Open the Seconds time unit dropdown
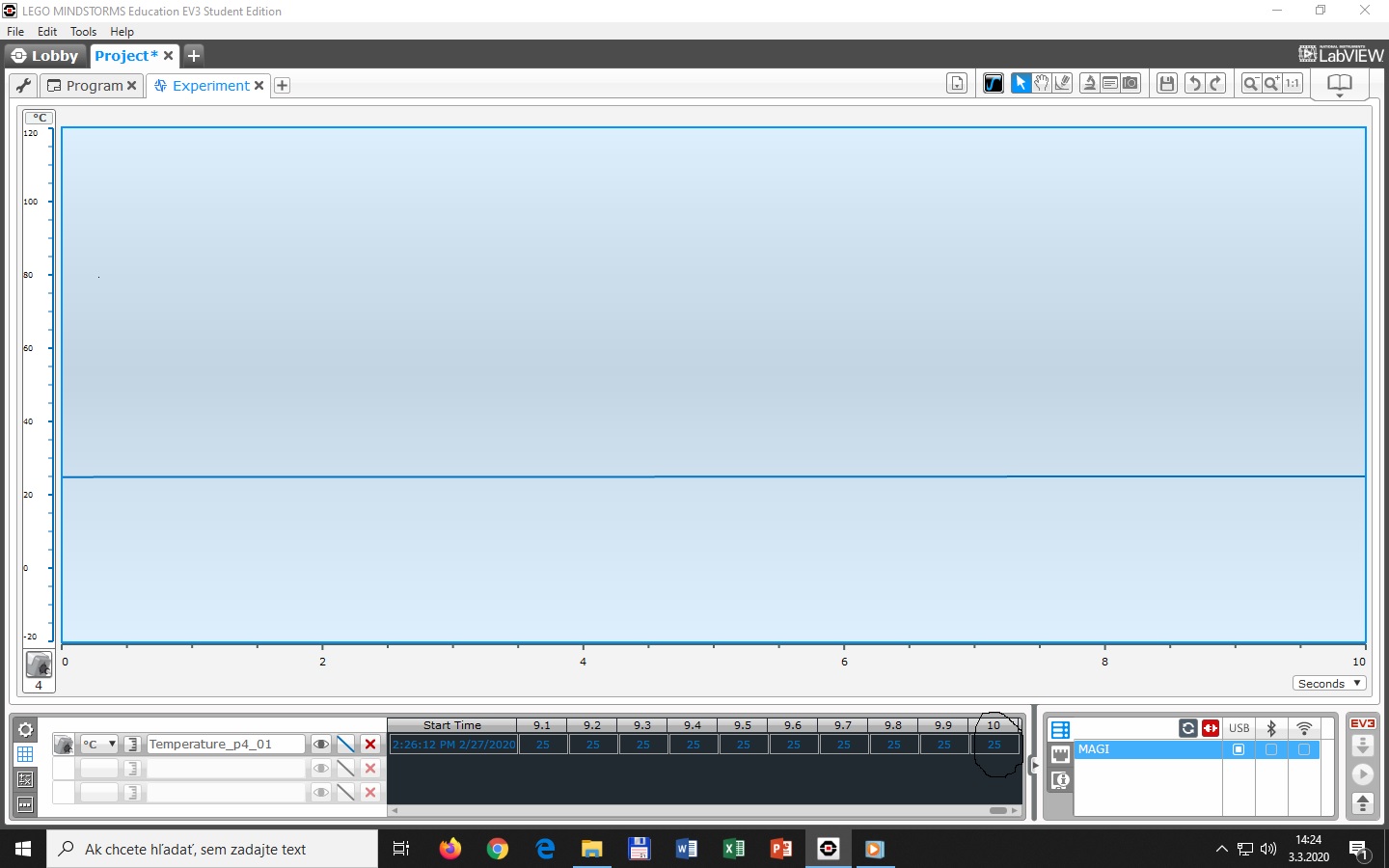 [x=1329, y=684]
